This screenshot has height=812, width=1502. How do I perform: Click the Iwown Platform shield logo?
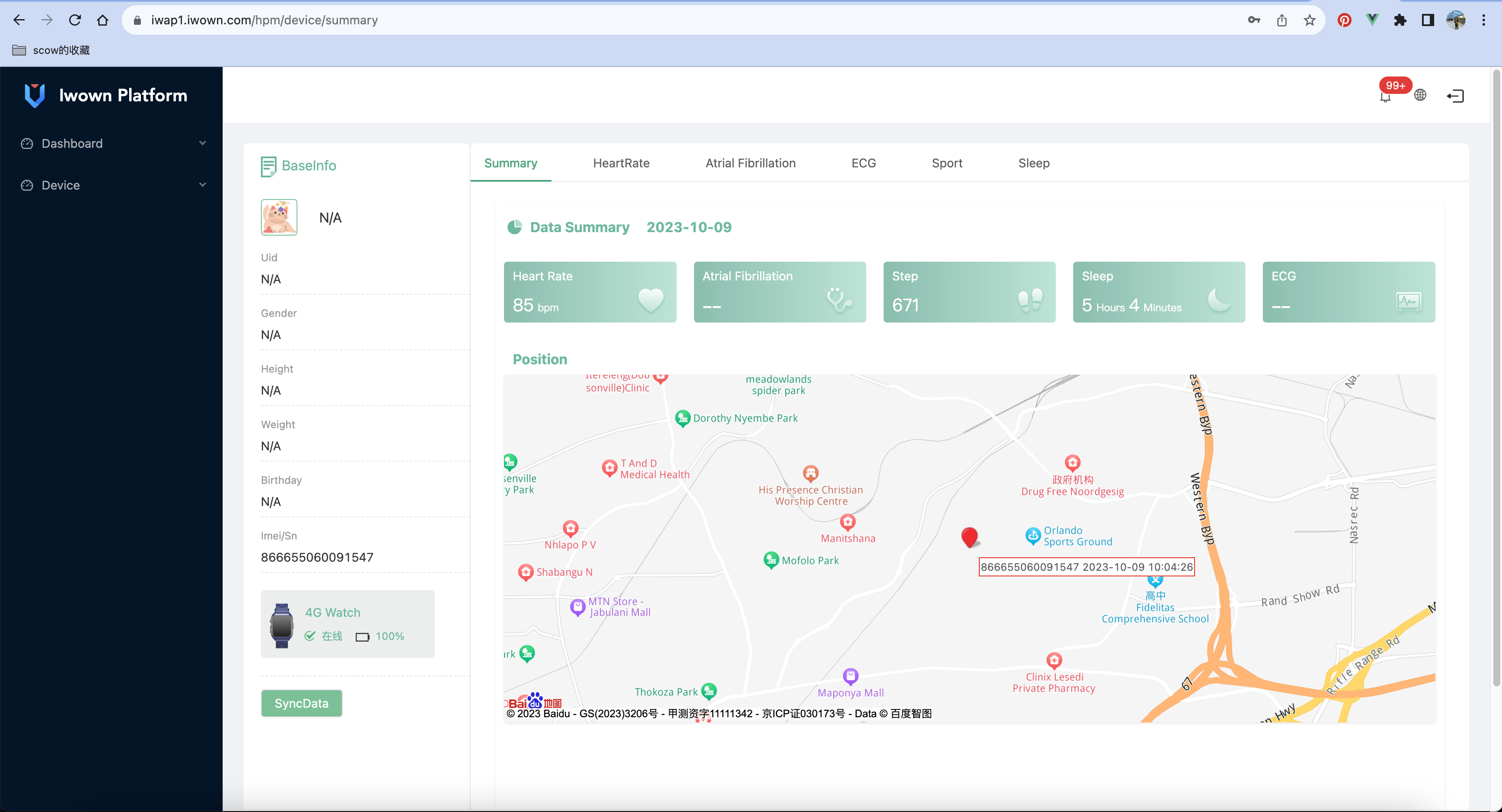click(34, 95)
